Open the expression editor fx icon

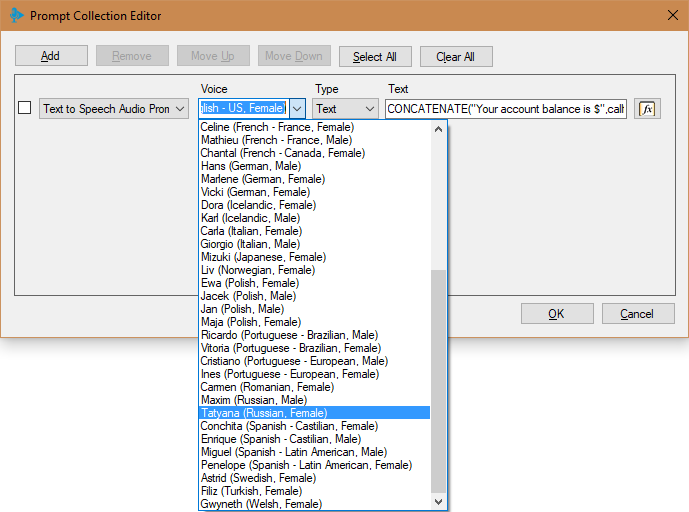point(647,109)
